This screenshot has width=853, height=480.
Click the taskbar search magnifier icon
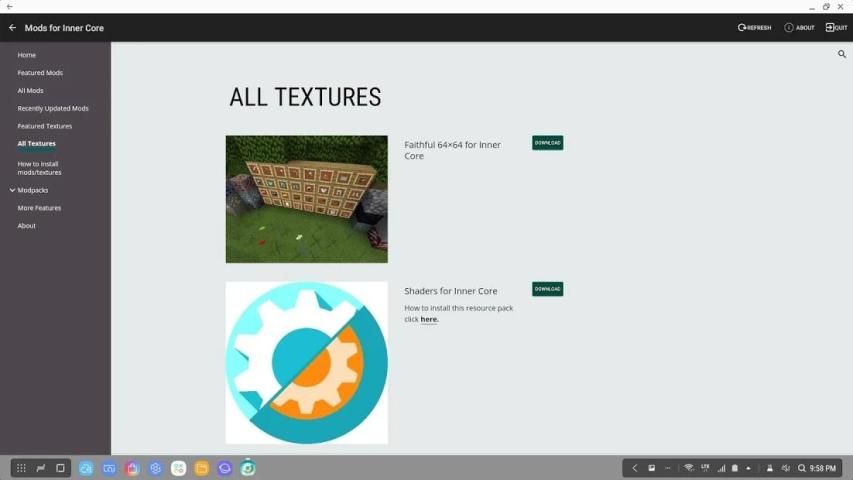[802, 468]
